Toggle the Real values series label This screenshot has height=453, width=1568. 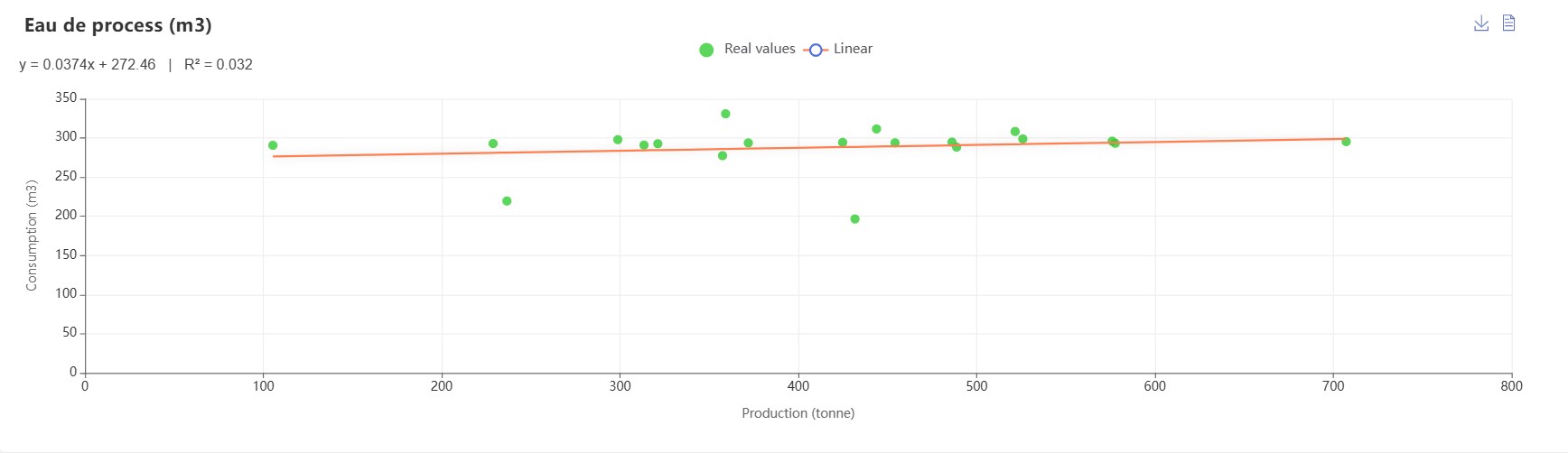[x=760, y=49]
